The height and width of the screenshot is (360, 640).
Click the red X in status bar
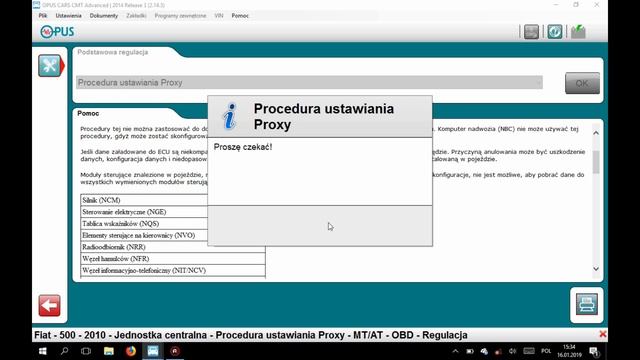click(602, 334)
